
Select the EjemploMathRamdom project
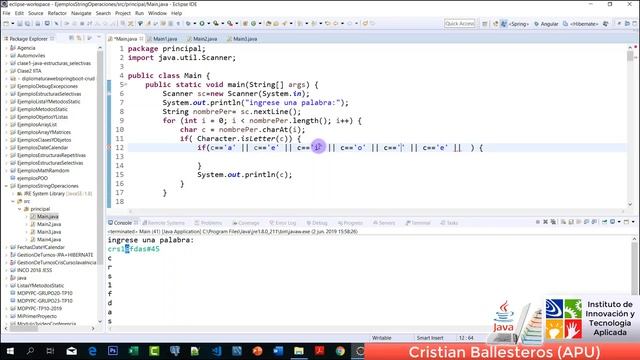tap(40, 171)
